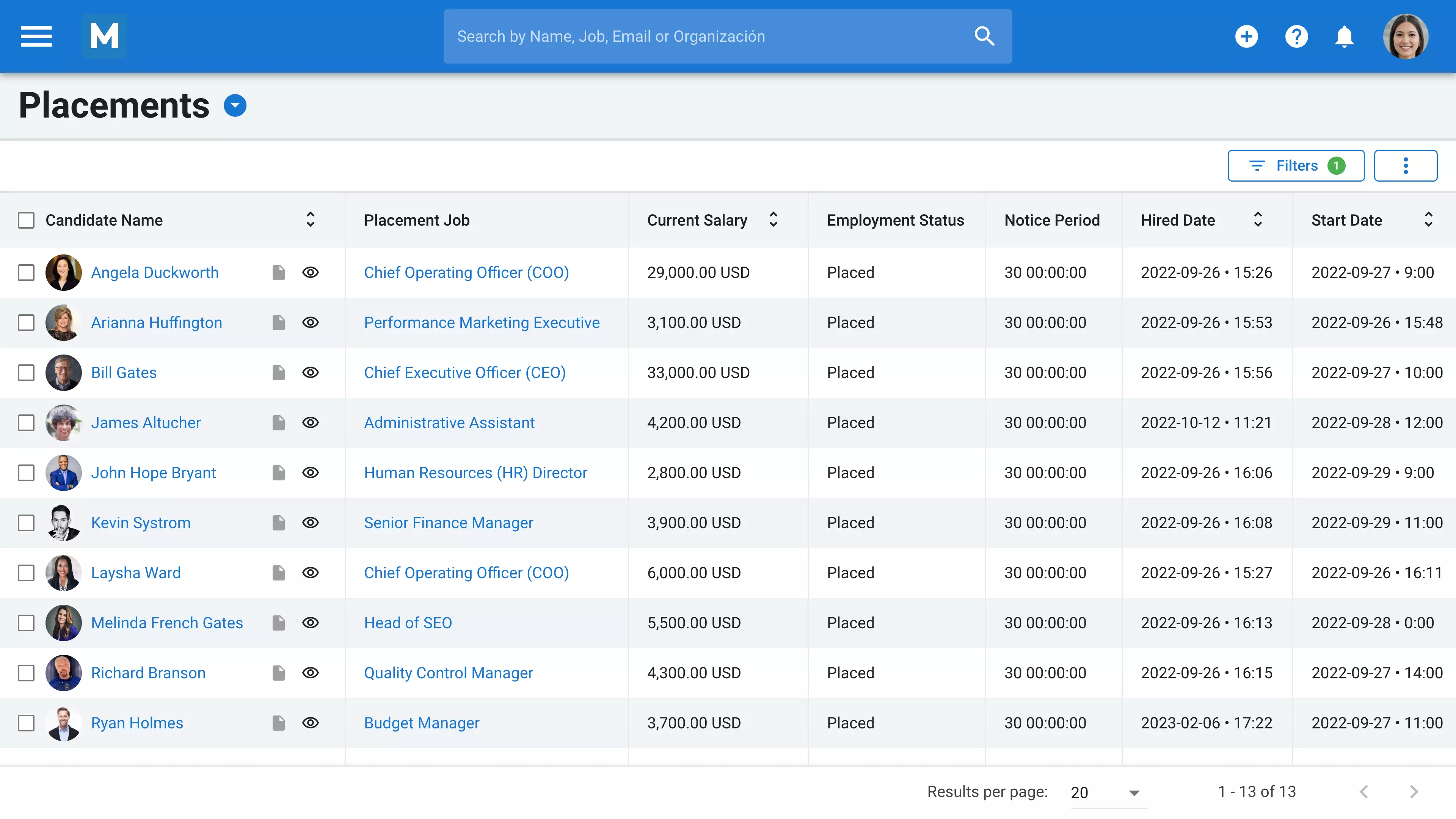
Task: Check the select-all checkbox in the header
Action: [27, 220]
